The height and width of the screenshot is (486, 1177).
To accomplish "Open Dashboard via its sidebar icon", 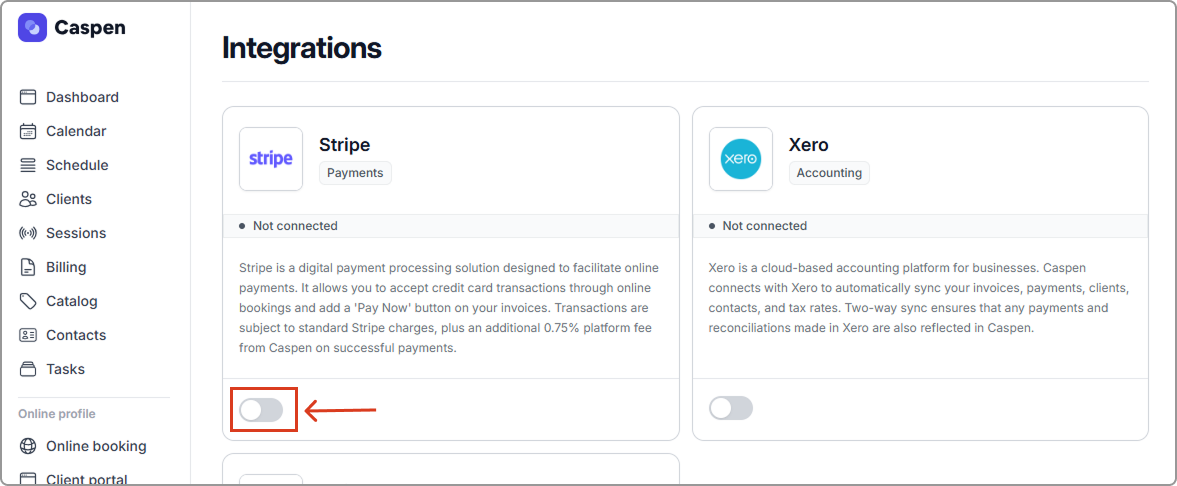I will (x=28, y=97).
